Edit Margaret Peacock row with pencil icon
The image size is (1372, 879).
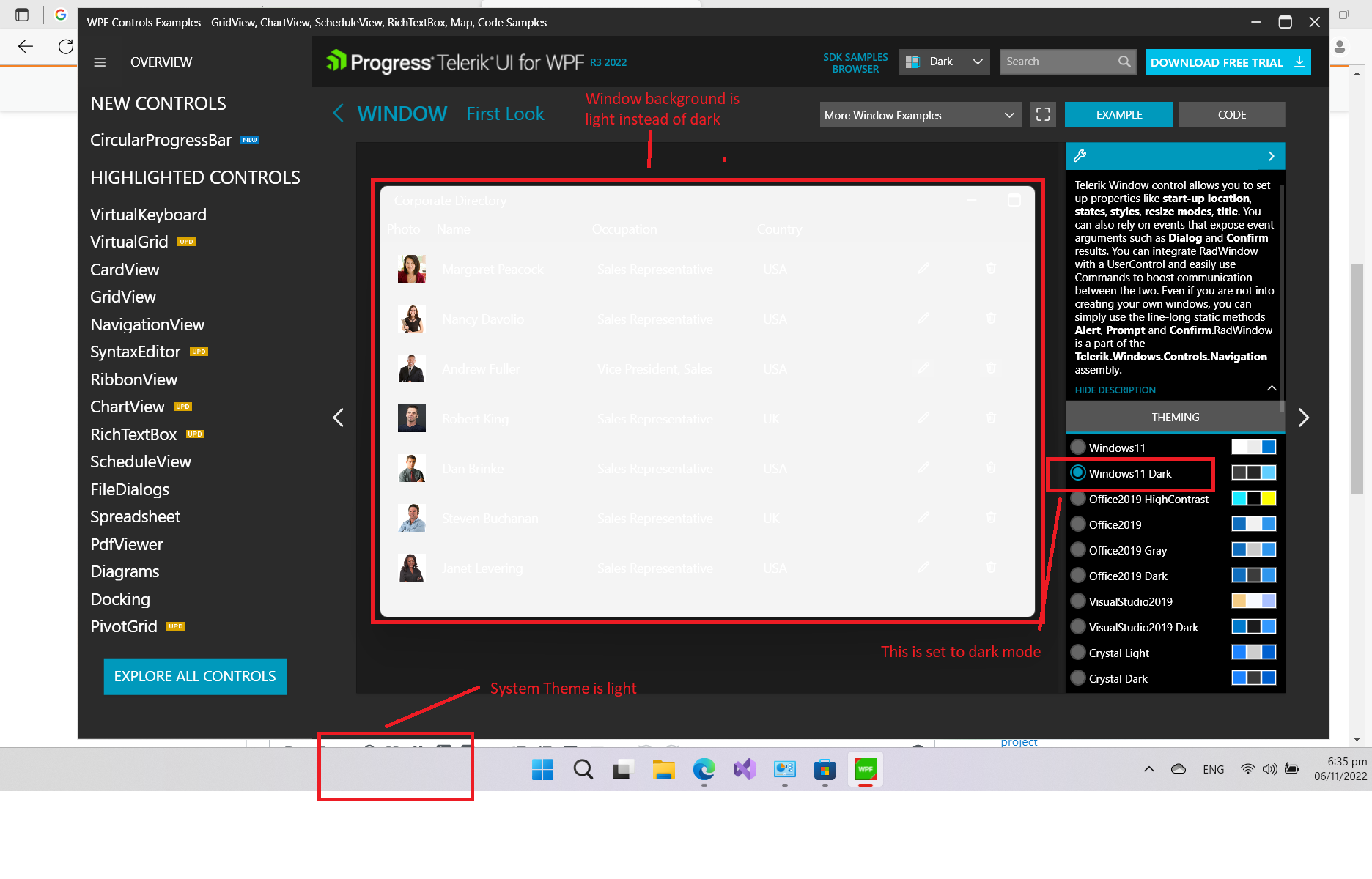tap(923, 269)
